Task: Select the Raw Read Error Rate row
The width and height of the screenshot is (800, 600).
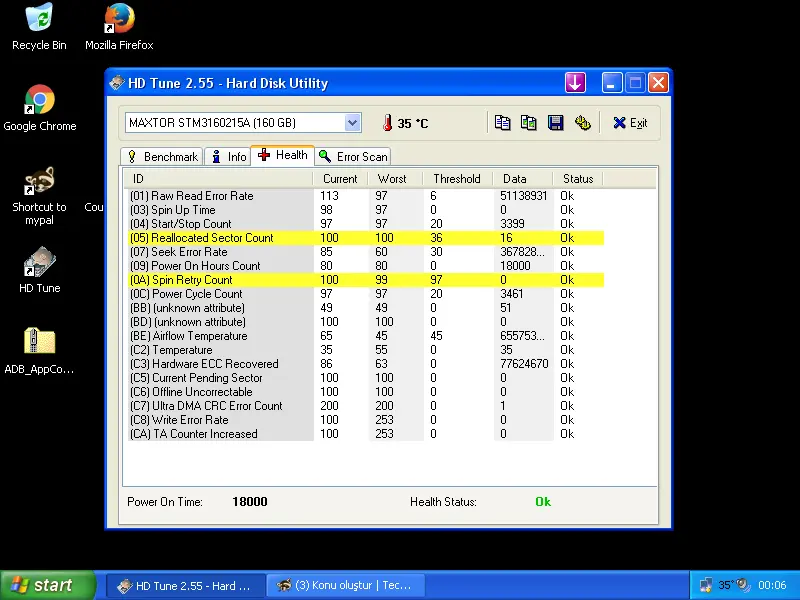Action: coord(366,196)
